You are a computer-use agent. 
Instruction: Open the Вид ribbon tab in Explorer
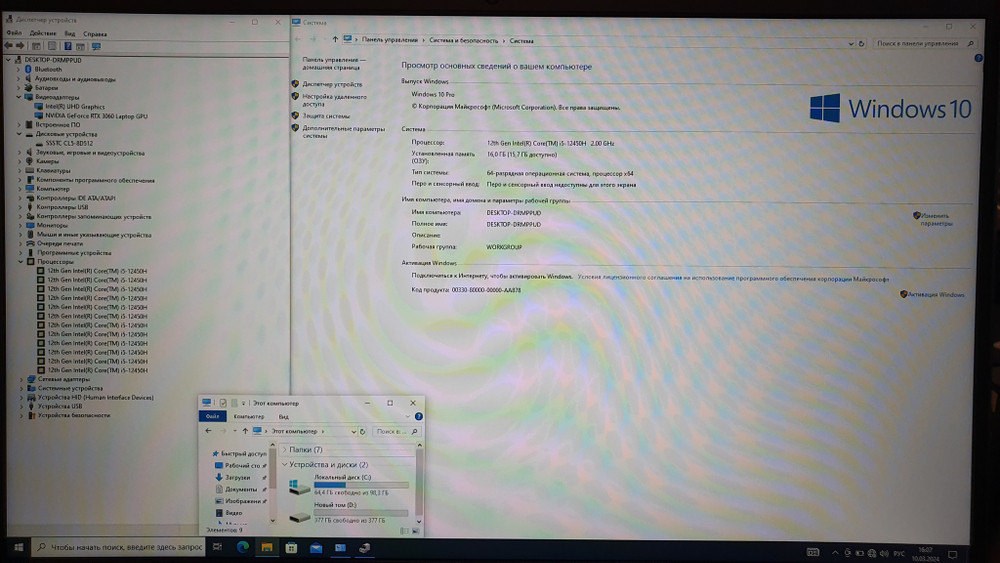(284, 416)
